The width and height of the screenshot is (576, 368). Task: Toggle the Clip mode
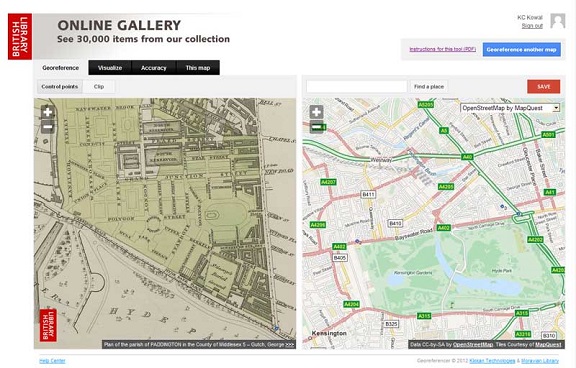pos(99,87)
